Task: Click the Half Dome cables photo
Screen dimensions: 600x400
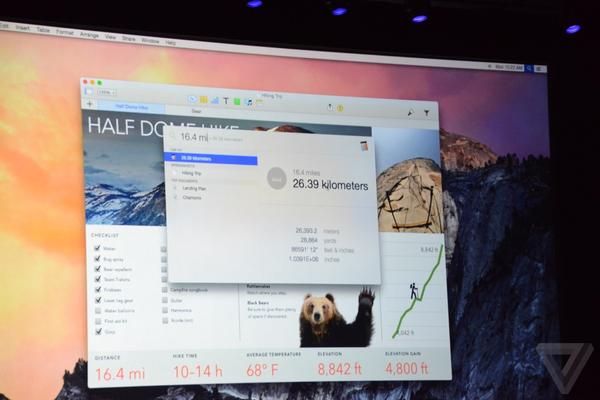Action: pyautogui.click(x=408, y=195)
